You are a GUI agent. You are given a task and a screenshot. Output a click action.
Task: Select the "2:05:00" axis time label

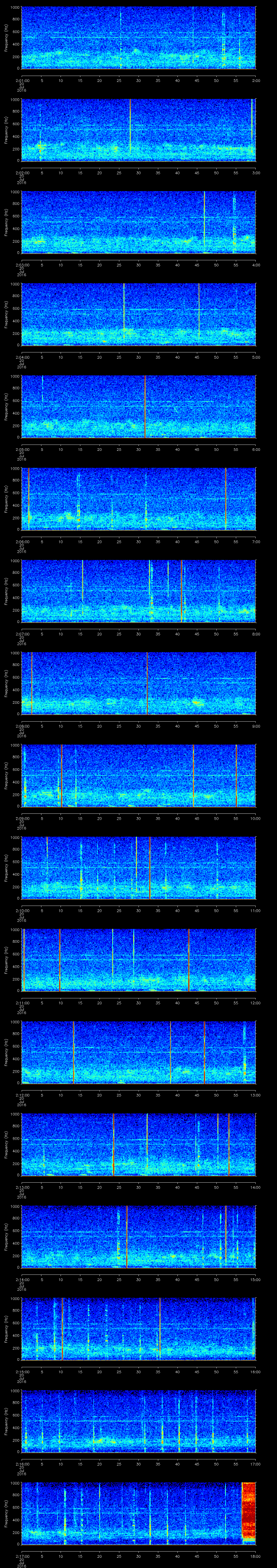(22, 449)
